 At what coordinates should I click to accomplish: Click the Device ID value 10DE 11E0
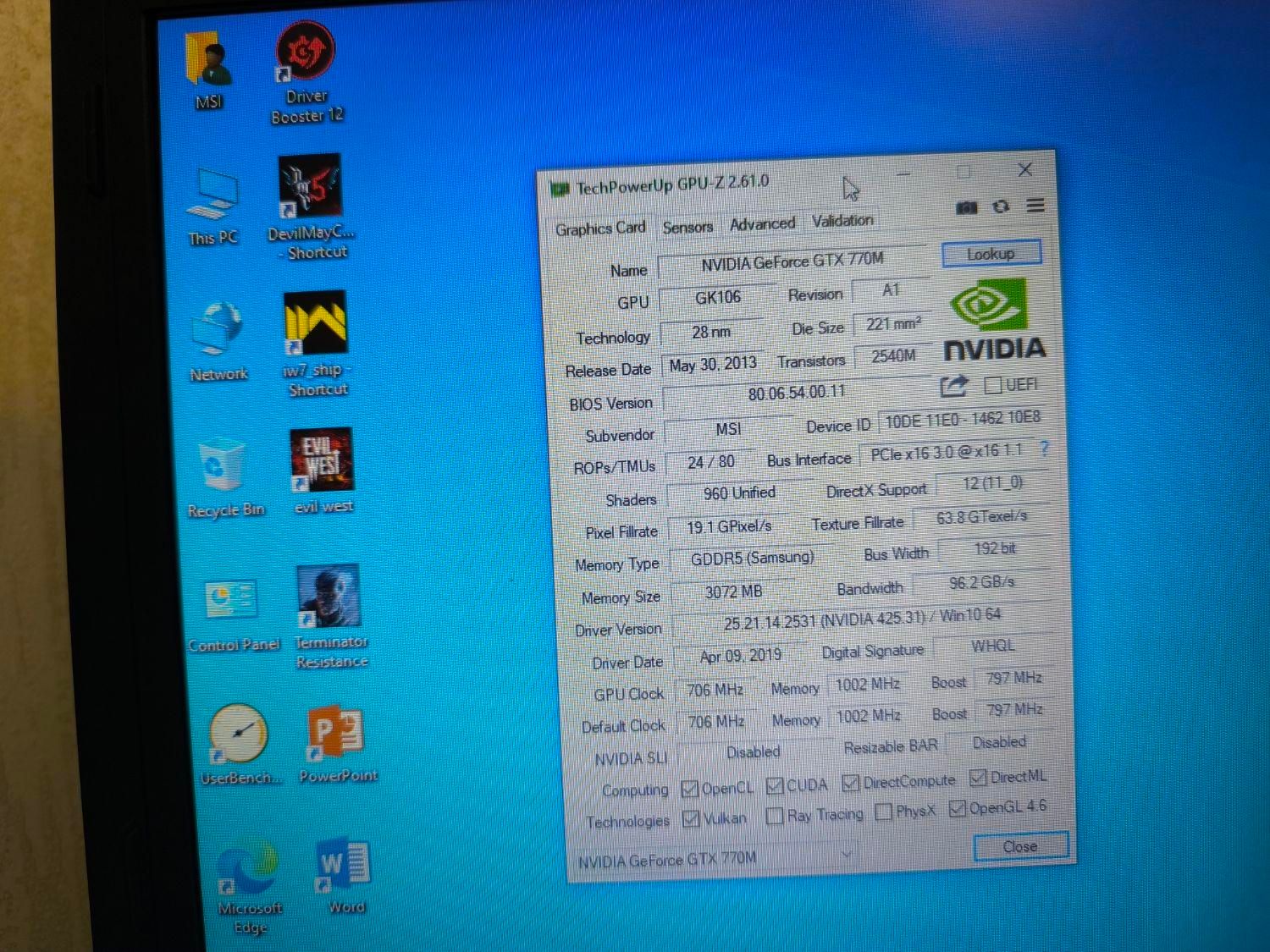pyautogui.click(x=963, y=419)
